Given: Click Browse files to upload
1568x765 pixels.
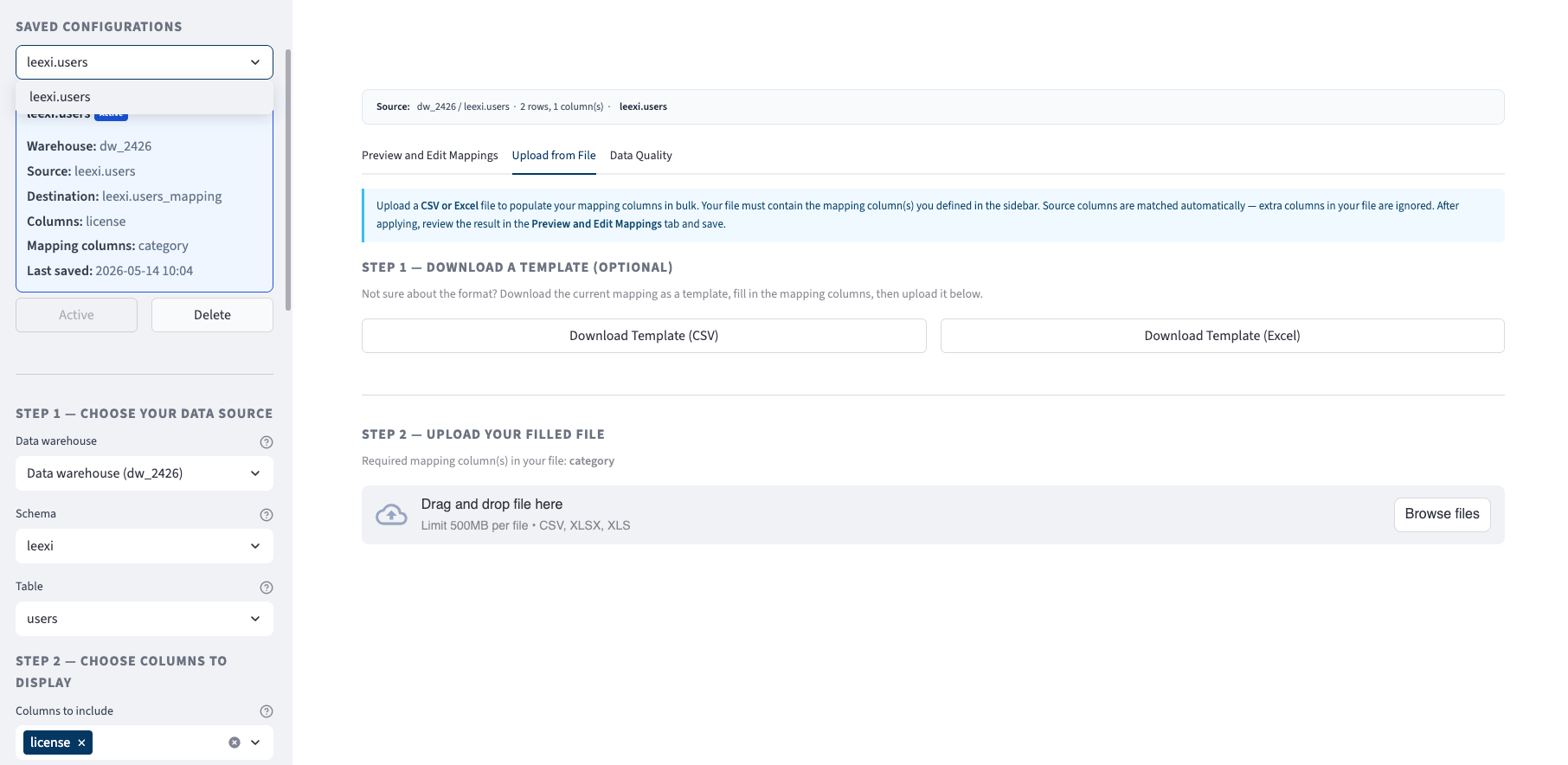Looking at the screenshot, I should click(x=1442, y=514).
